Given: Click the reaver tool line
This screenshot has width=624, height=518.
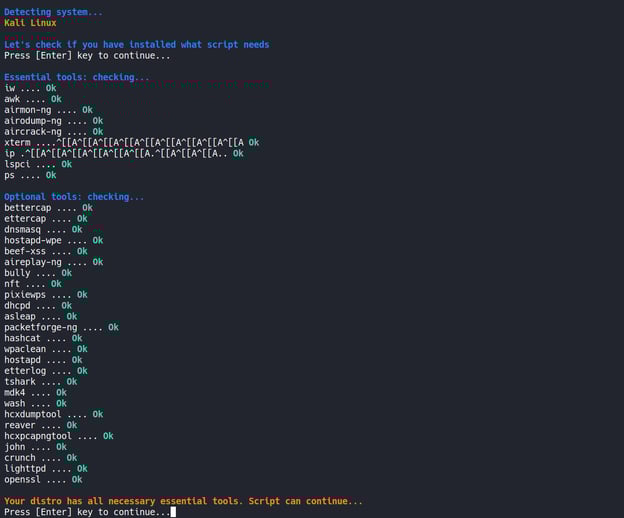Looking at the screenshot, I should coord(40,425).
